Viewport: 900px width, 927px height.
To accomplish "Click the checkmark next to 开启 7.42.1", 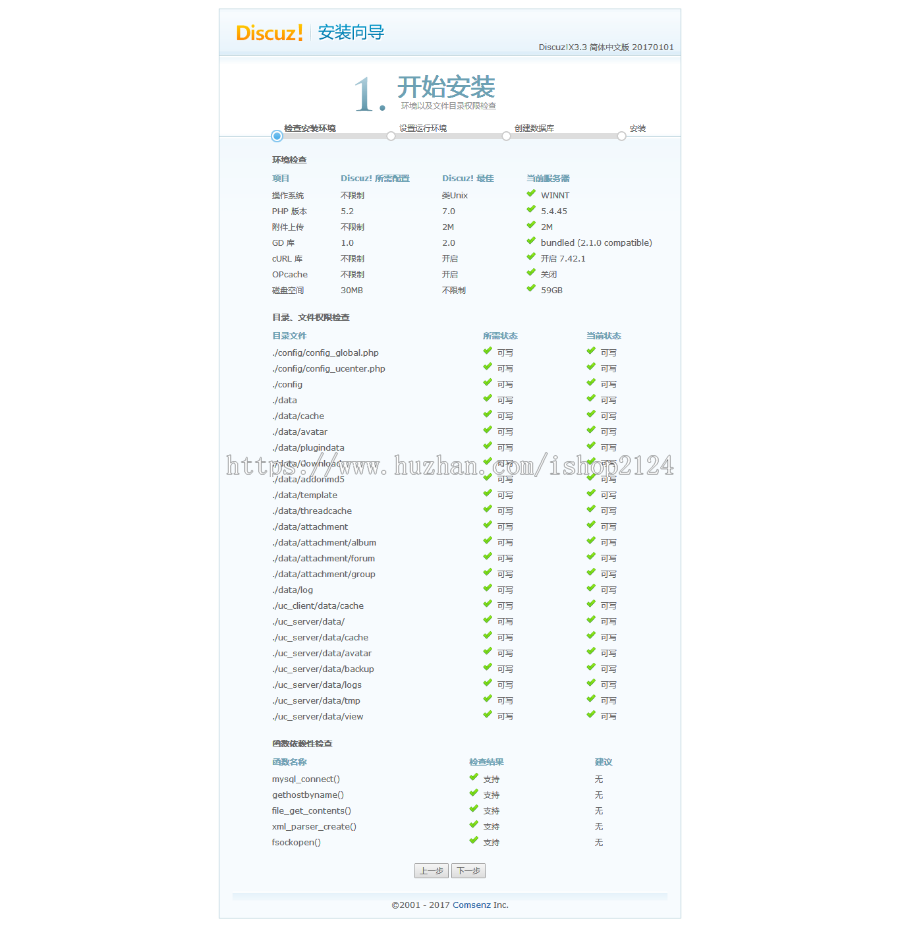I will 531,257.
